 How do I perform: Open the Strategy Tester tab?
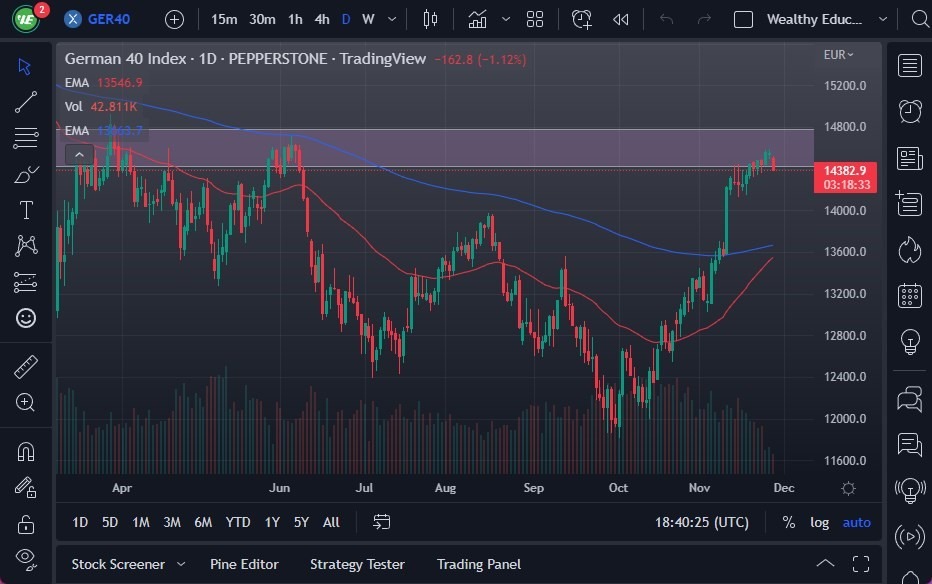pos(357,564)
